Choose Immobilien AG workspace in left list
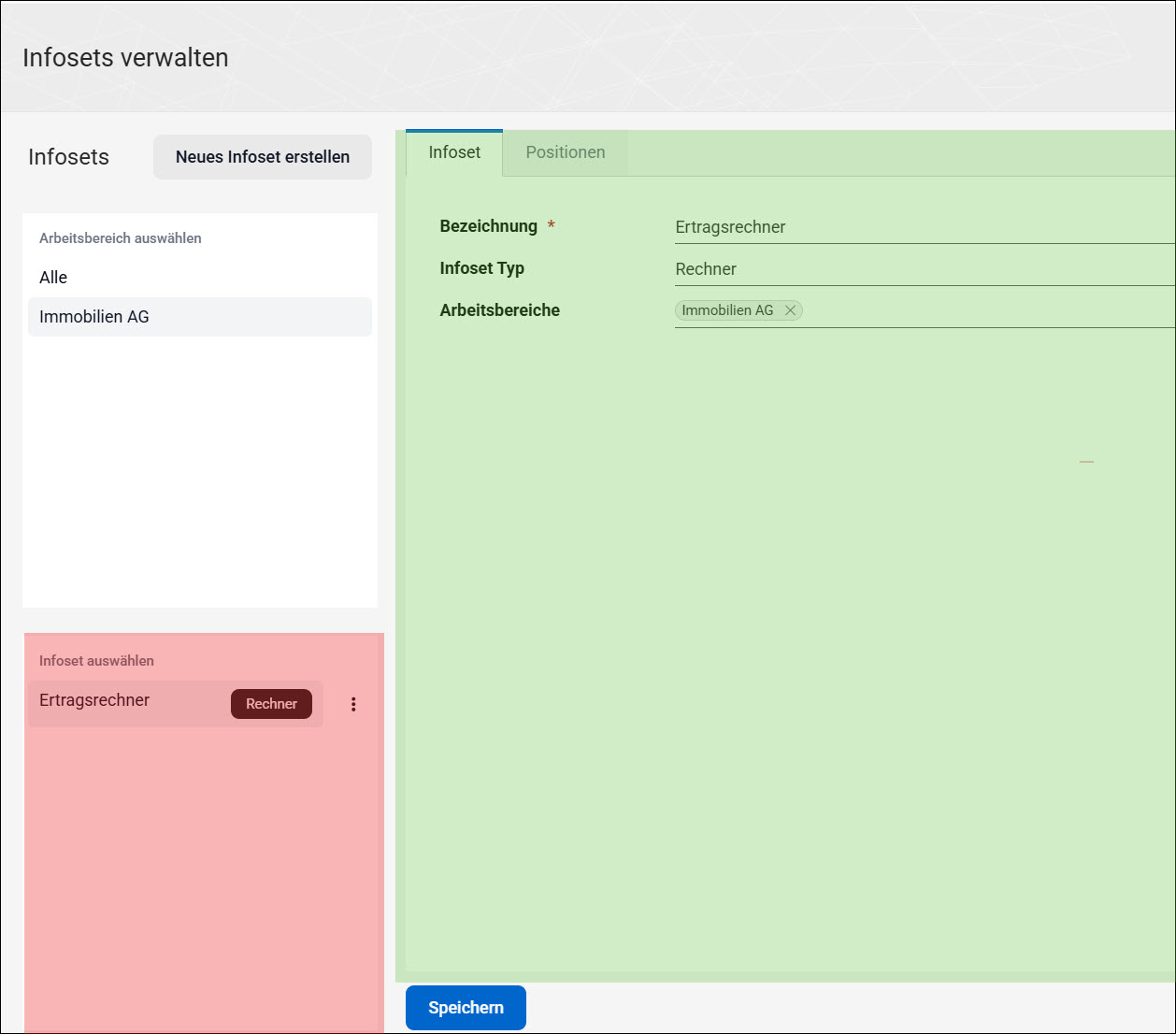 [200, 317]
